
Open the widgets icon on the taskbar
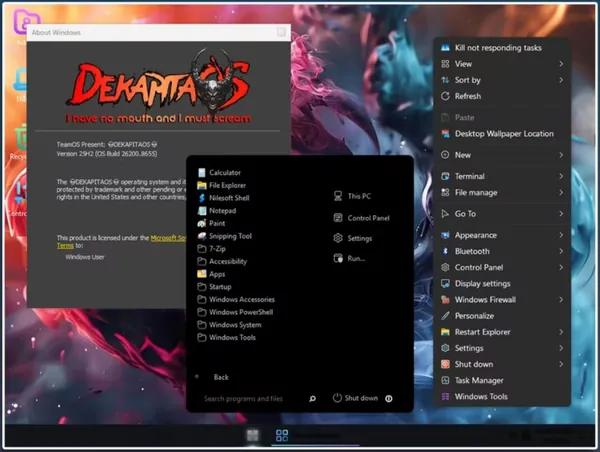[282, 435]
